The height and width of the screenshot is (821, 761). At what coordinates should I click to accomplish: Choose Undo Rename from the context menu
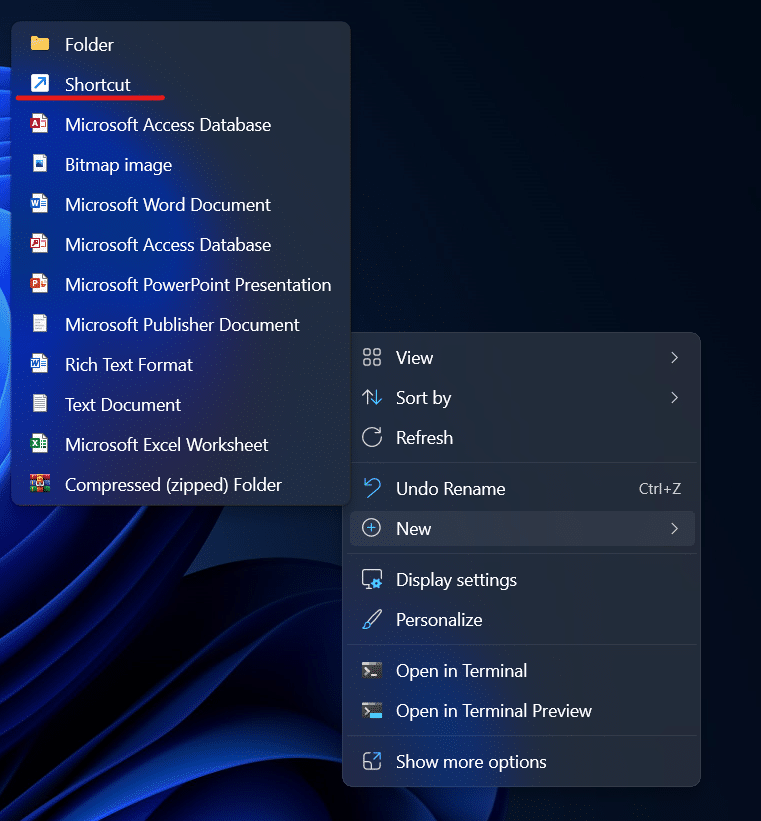point(522,489)
